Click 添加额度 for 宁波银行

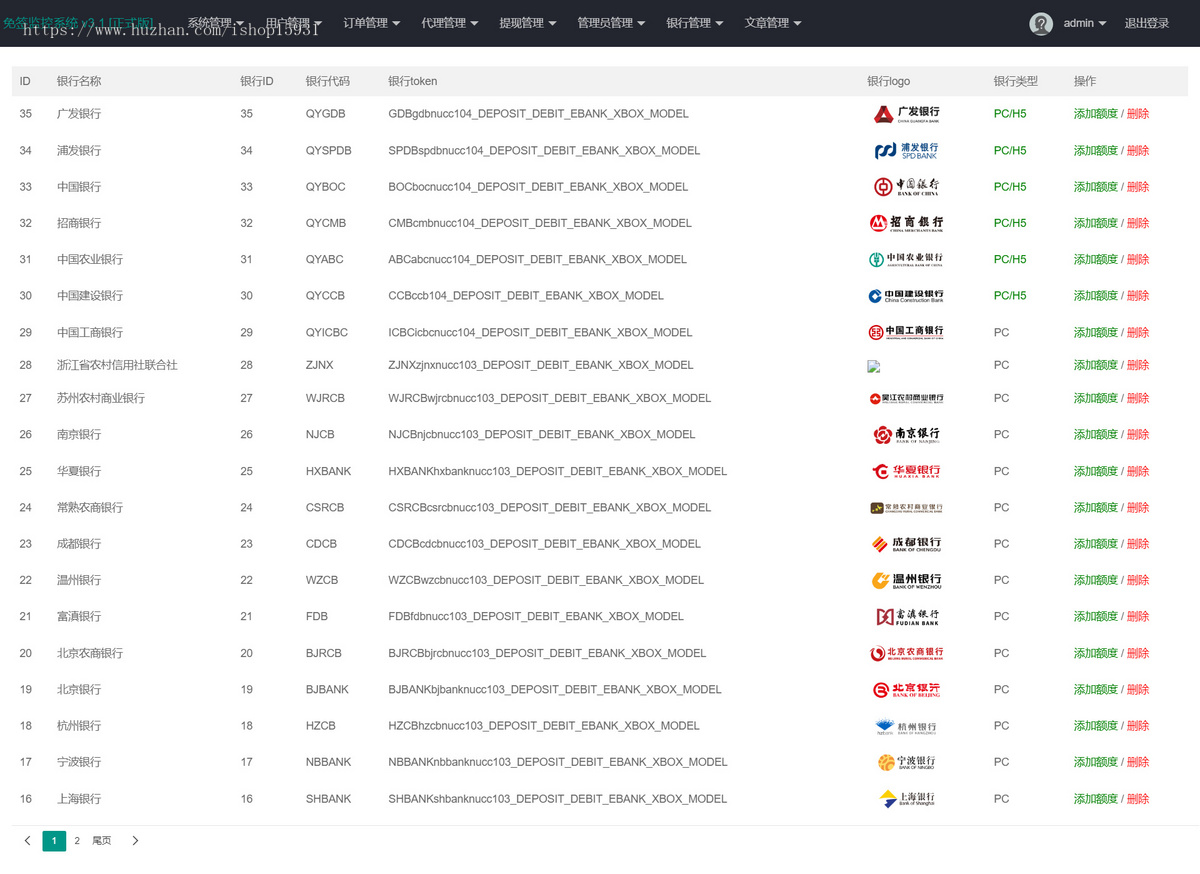pos(1095,762)
